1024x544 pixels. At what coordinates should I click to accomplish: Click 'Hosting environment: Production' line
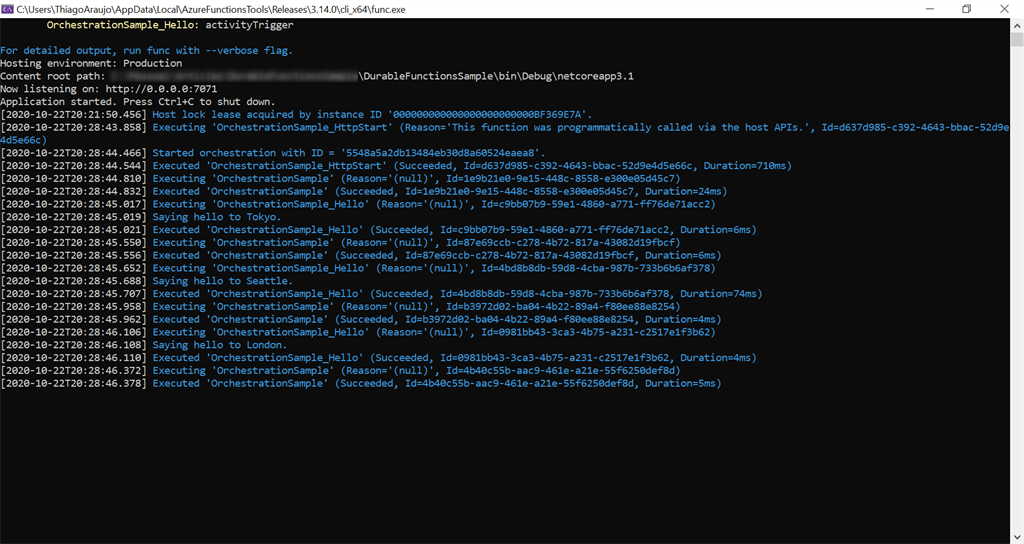(91, 63)
